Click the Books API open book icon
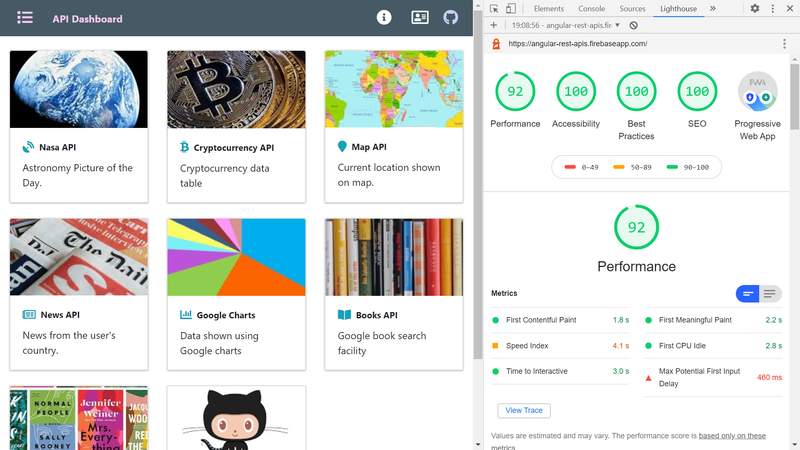800x450 pixels. click(344, 315)
